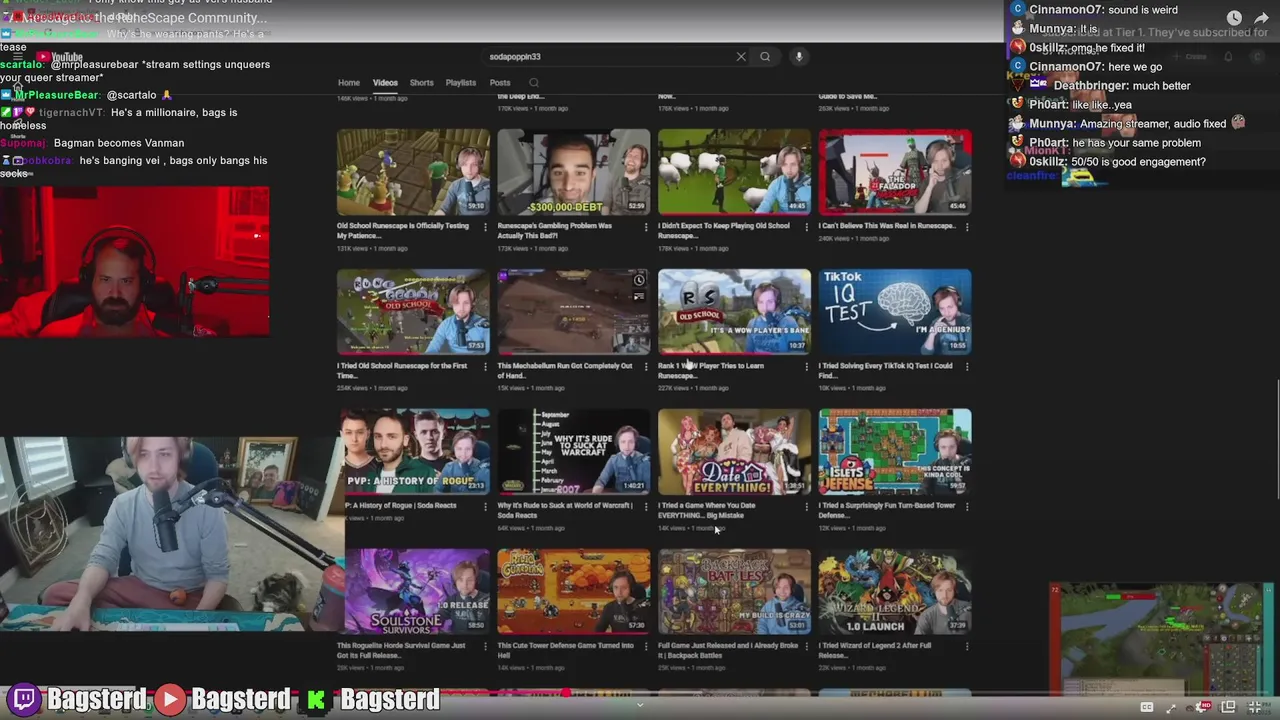This screenshot has width=1280, height=720.
Task: Open 'Old School Runescape Is Officially Testing' title
Action: [403, 230]
